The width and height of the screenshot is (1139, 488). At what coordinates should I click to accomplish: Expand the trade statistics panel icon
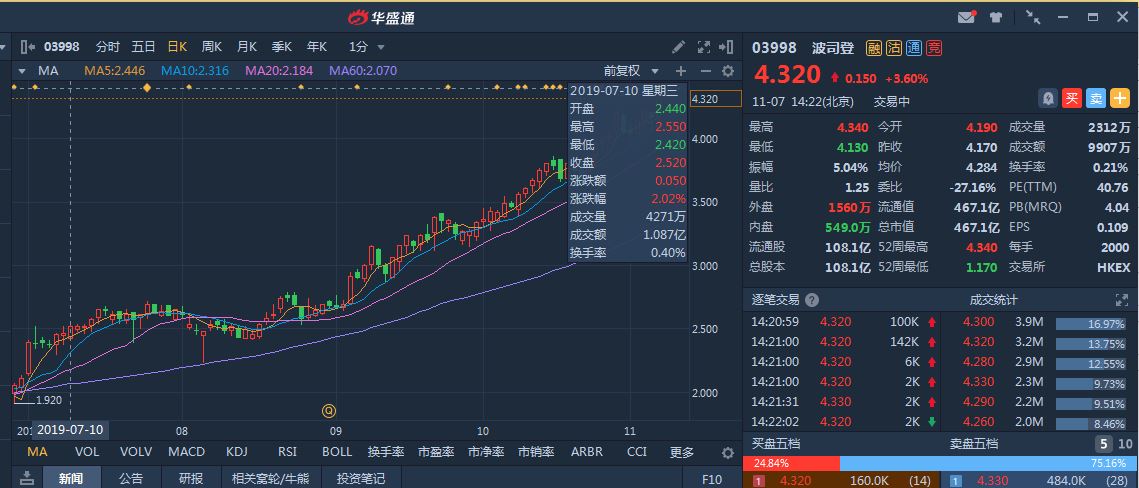pyautogui.click(x=1121, y=300)
